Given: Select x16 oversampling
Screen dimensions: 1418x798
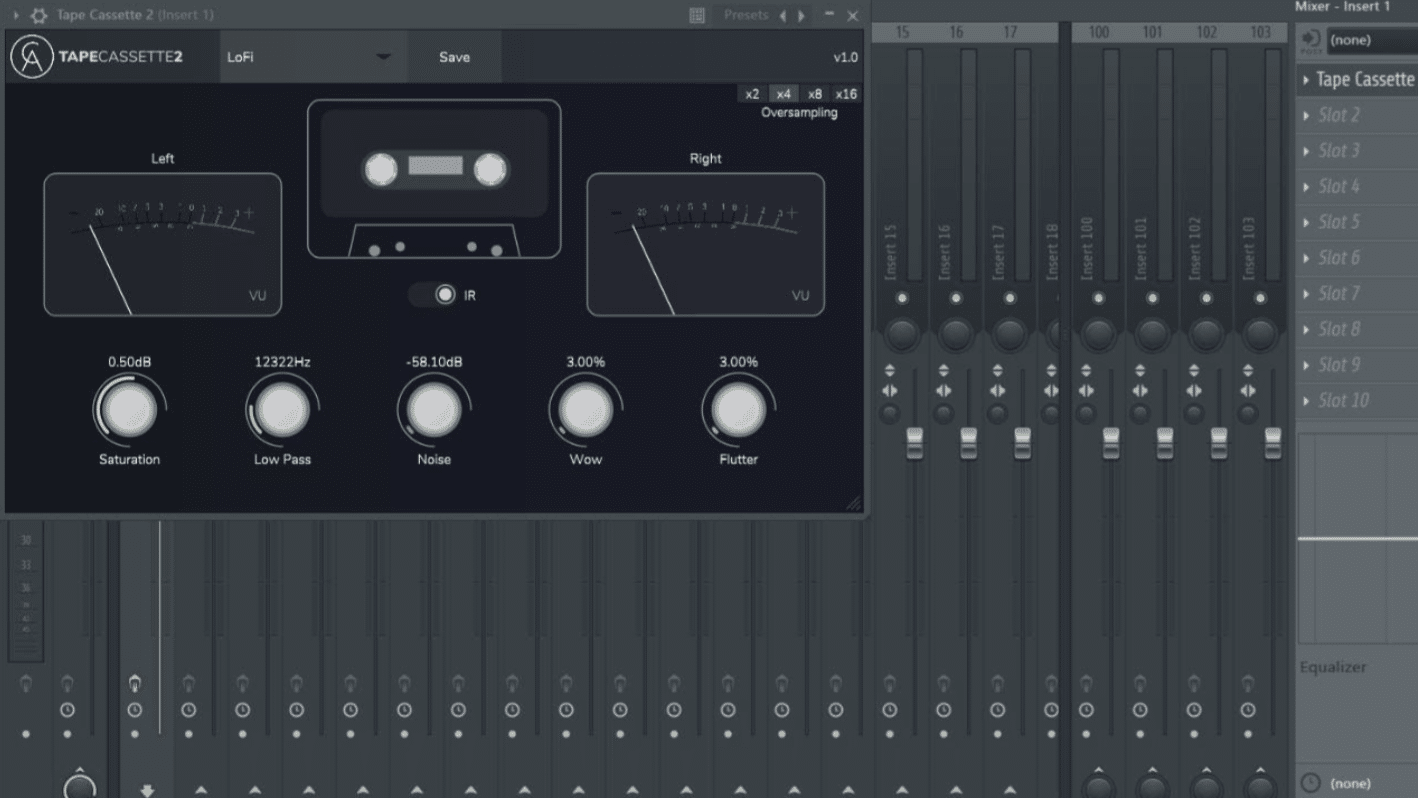Looking at the screenshot, I should 846,94.
